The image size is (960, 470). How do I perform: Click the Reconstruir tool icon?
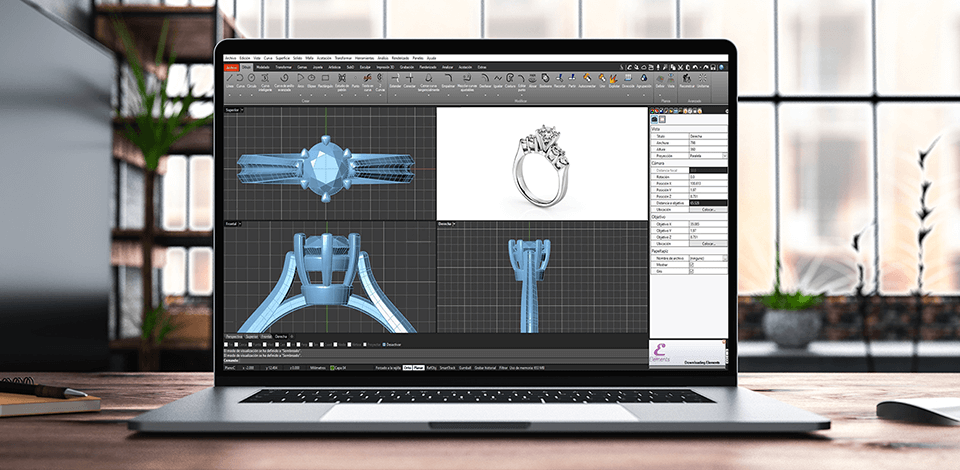[x=687, y=78]
